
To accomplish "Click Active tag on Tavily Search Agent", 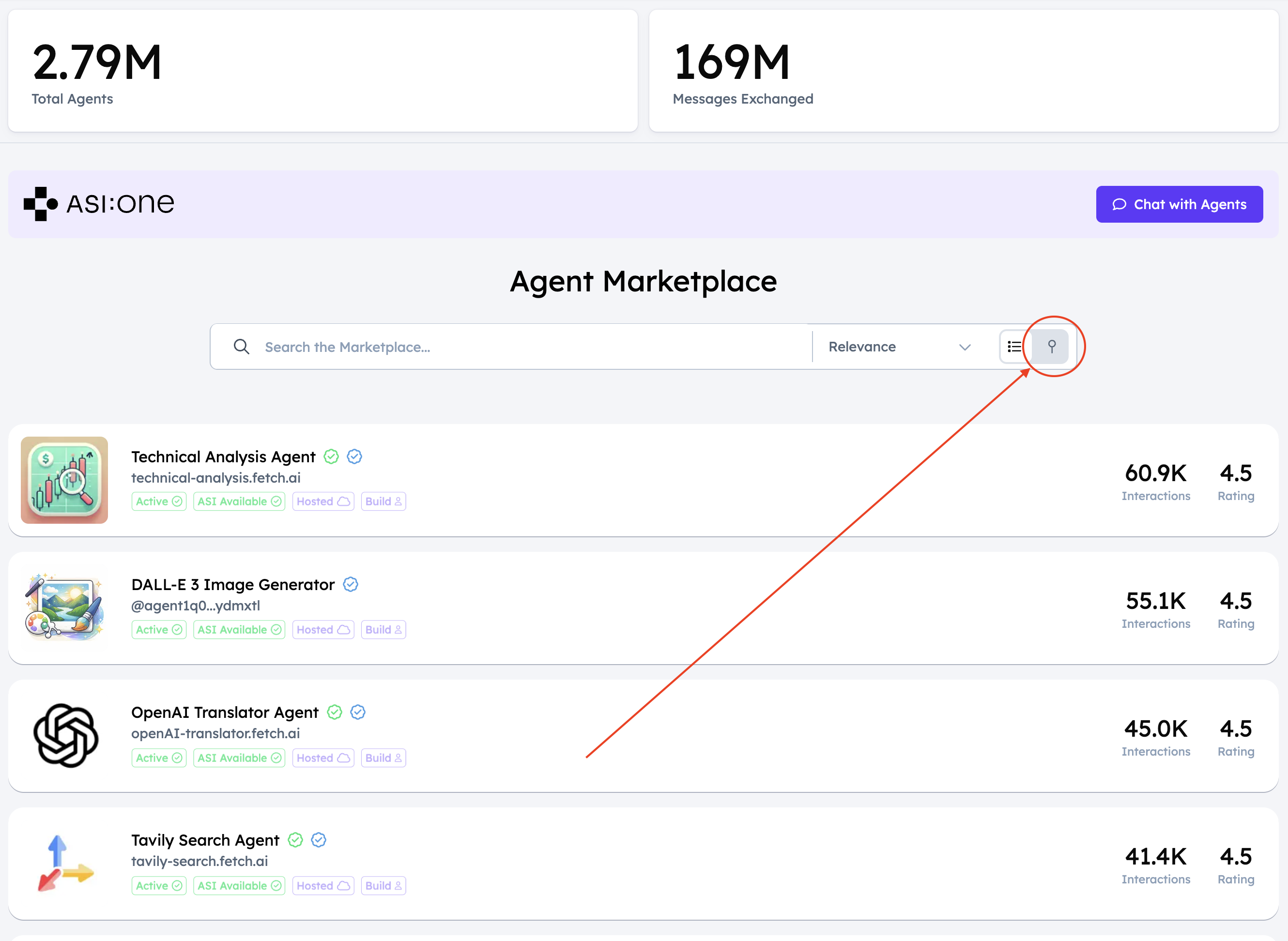I will pos(159,886).
